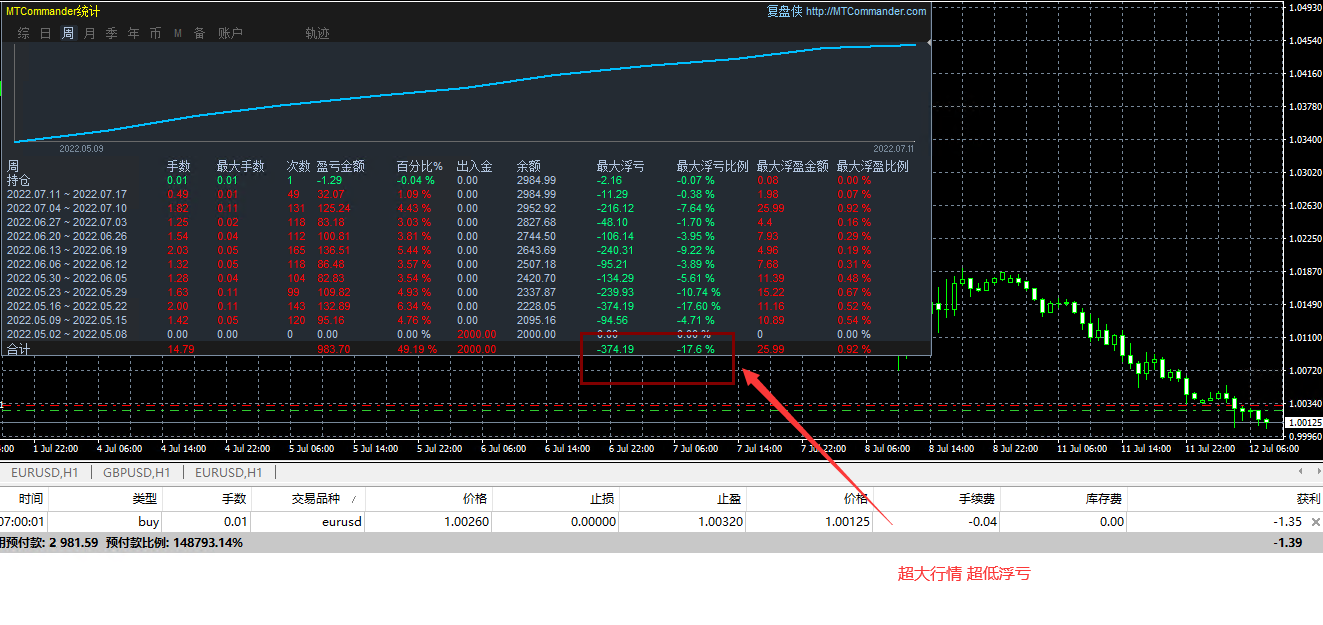Open the 季 quarterly statistics tab
Screen dimensions: 1323x625
point(111,33)
